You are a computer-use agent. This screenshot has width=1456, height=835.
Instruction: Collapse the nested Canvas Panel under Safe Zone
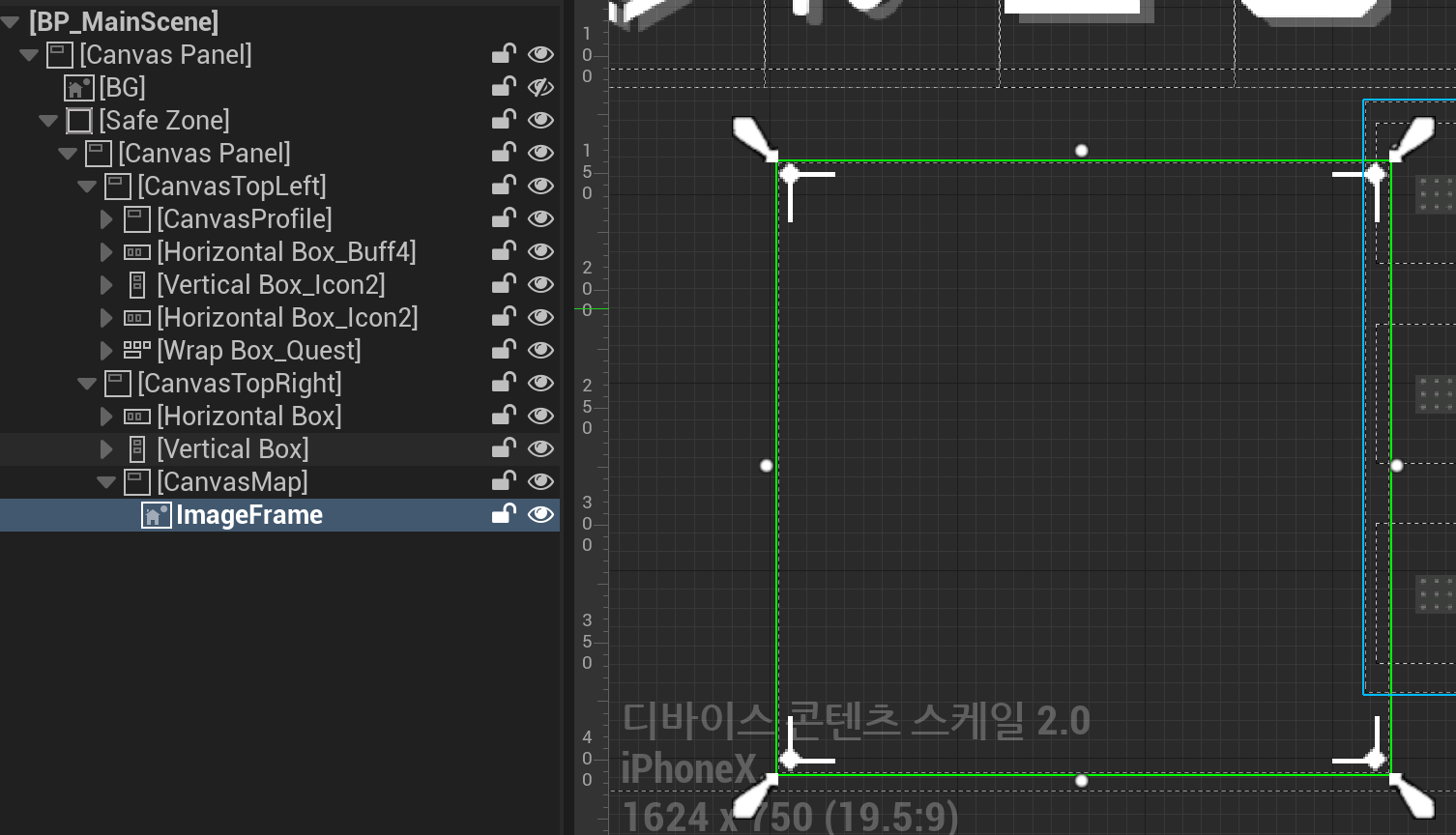point(68,154)
